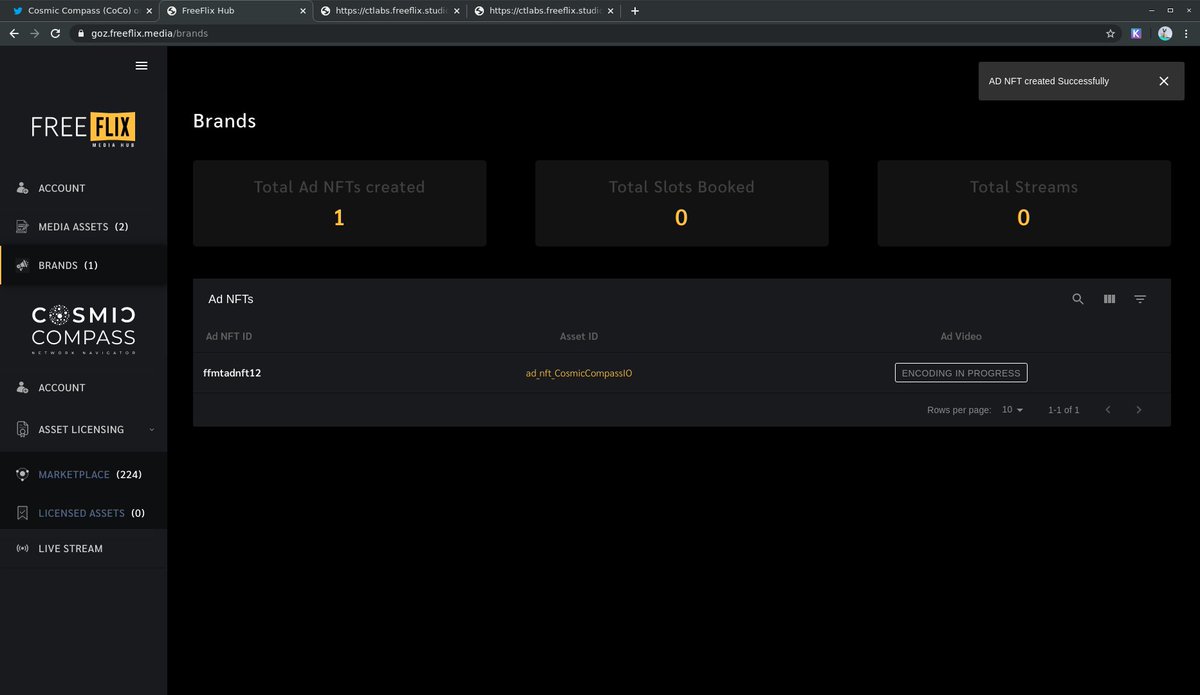The height and width of the screenshot is (695, 1200).
Task: Click the Ad Video column header
Action: tap(961, 337)
